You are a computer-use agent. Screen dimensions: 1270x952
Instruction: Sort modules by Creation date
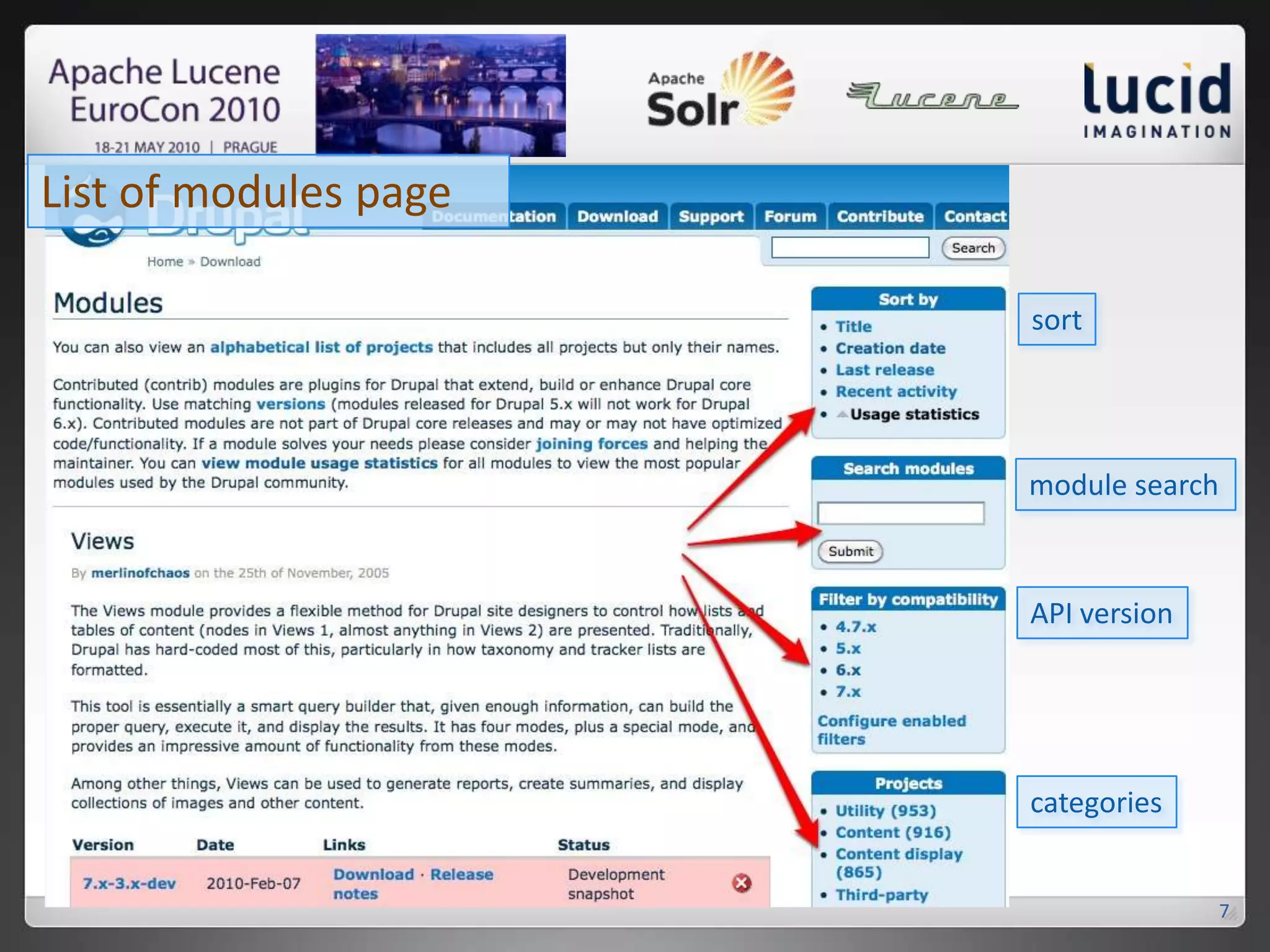pos(890,348)
